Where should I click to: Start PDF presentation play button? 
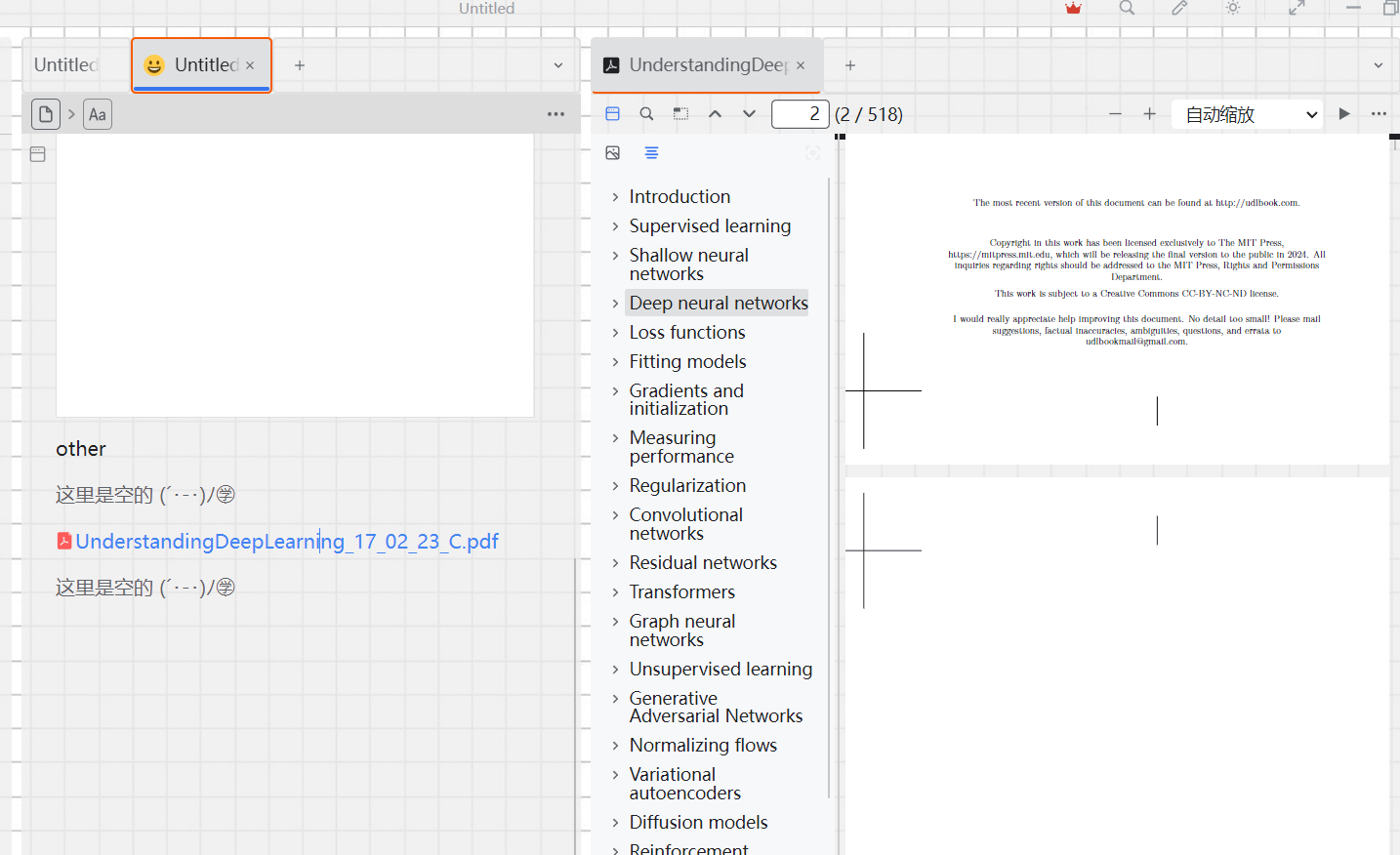click(x=1344, y=114)
